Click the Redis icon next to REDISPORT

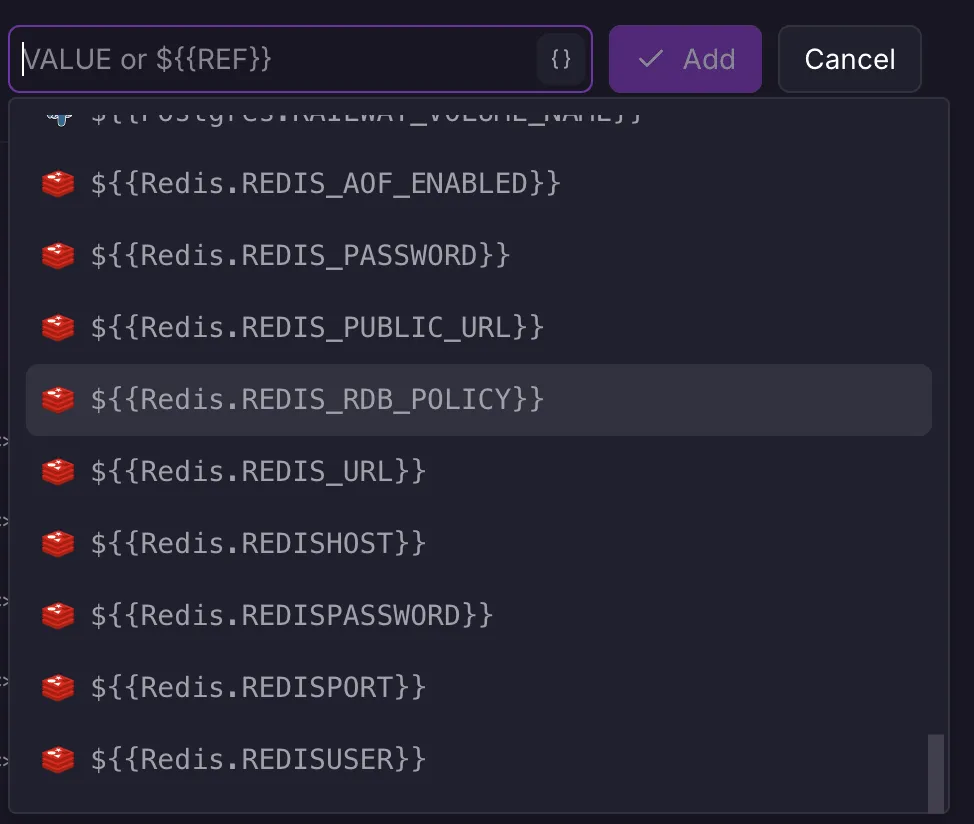click(x=58, y=688)
